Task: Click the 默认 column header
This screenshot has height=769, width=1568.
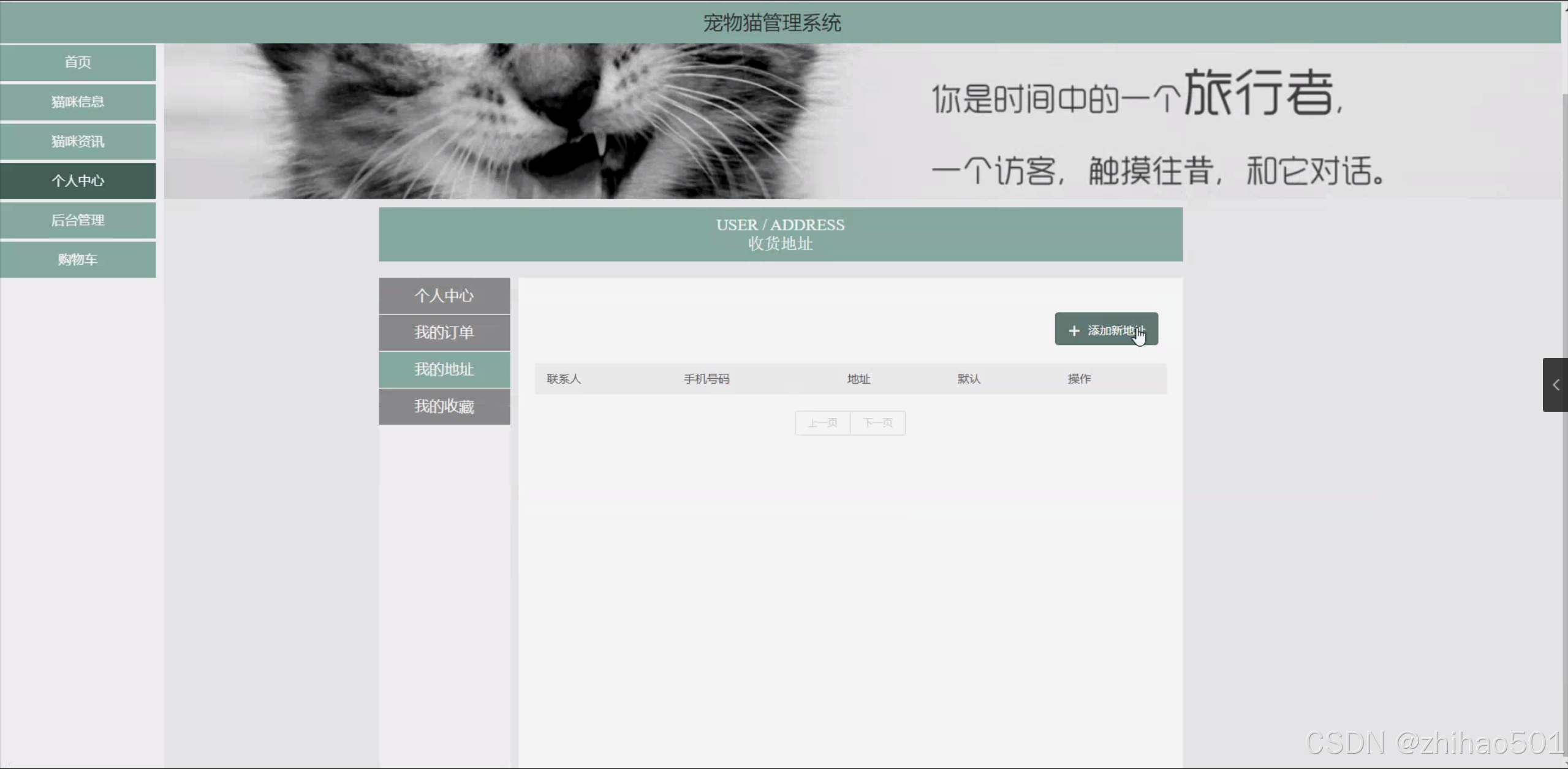Action: coord(969,379)
